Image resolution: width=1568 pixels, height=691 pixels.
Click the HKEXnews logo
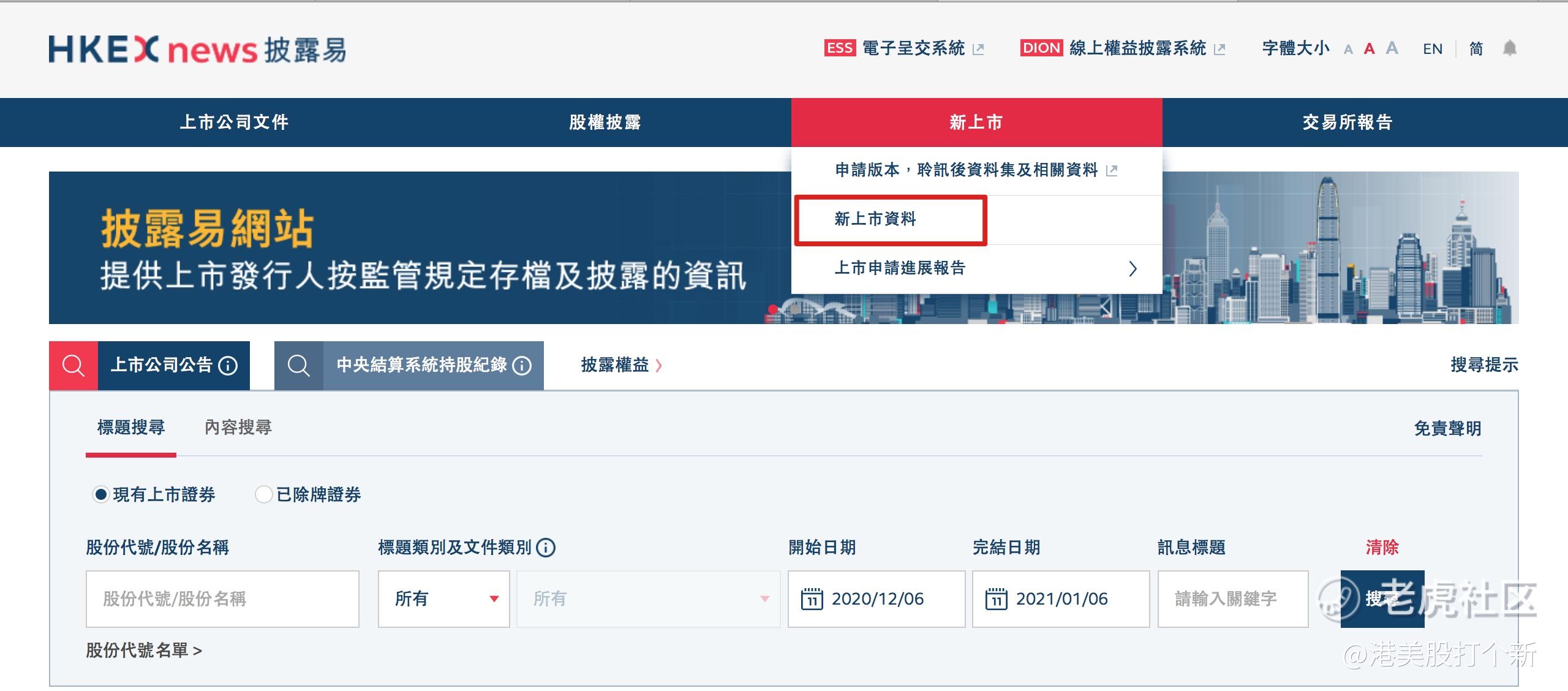point(197,49)
